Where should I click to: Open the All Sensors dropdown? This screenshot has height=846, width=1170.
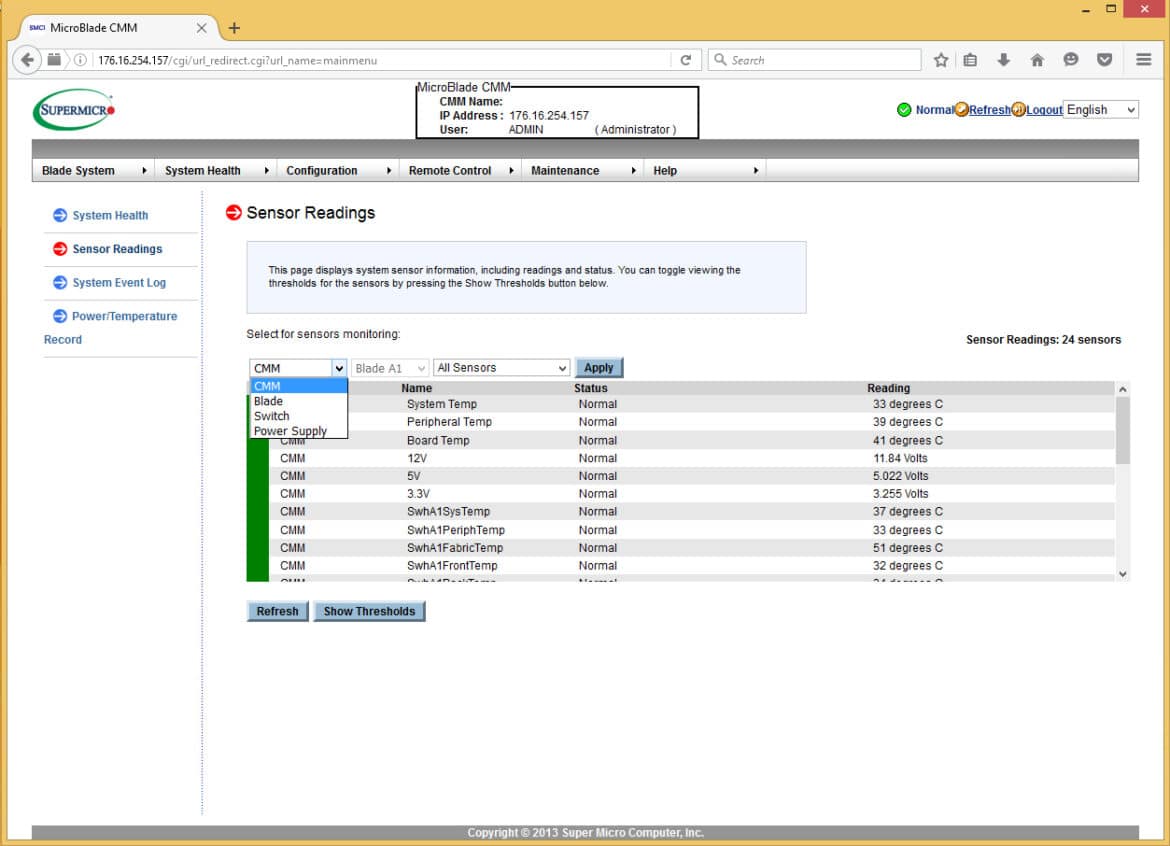click(x=501, y=368)
